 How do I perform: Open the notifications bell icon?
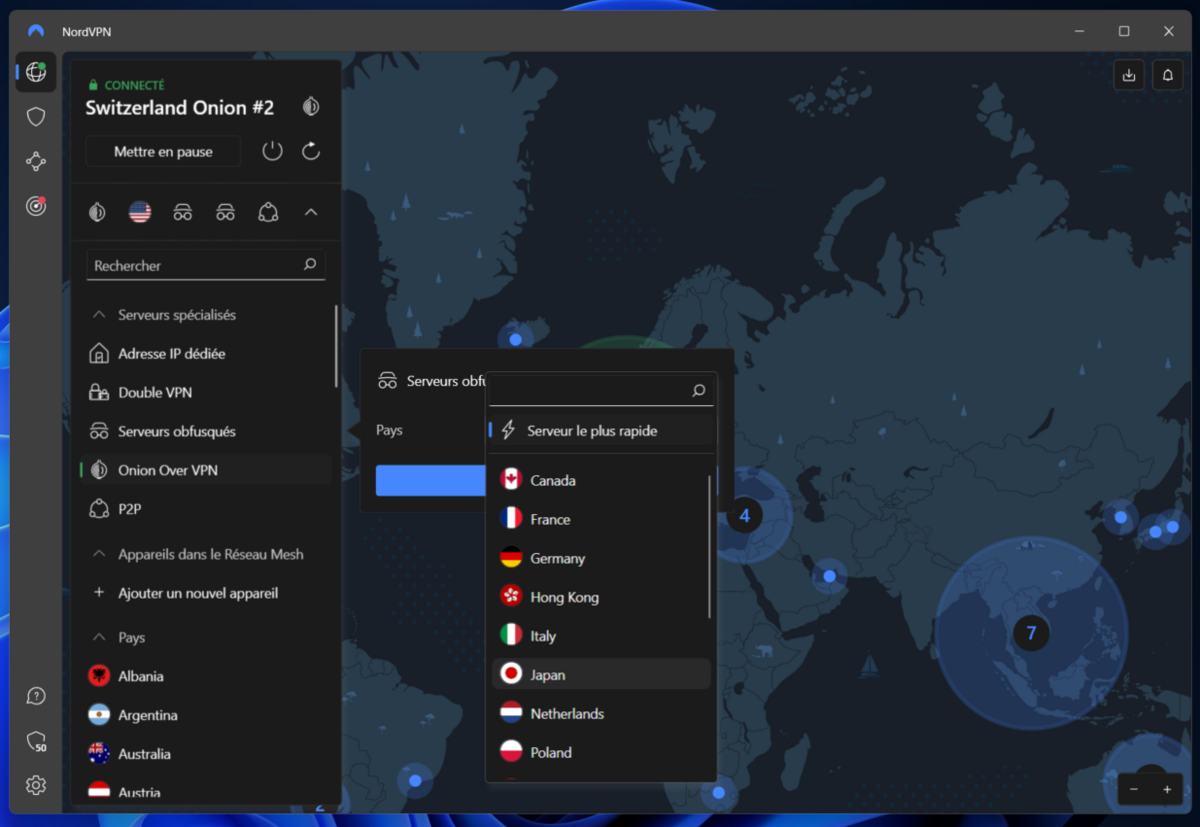point(1167,75)
